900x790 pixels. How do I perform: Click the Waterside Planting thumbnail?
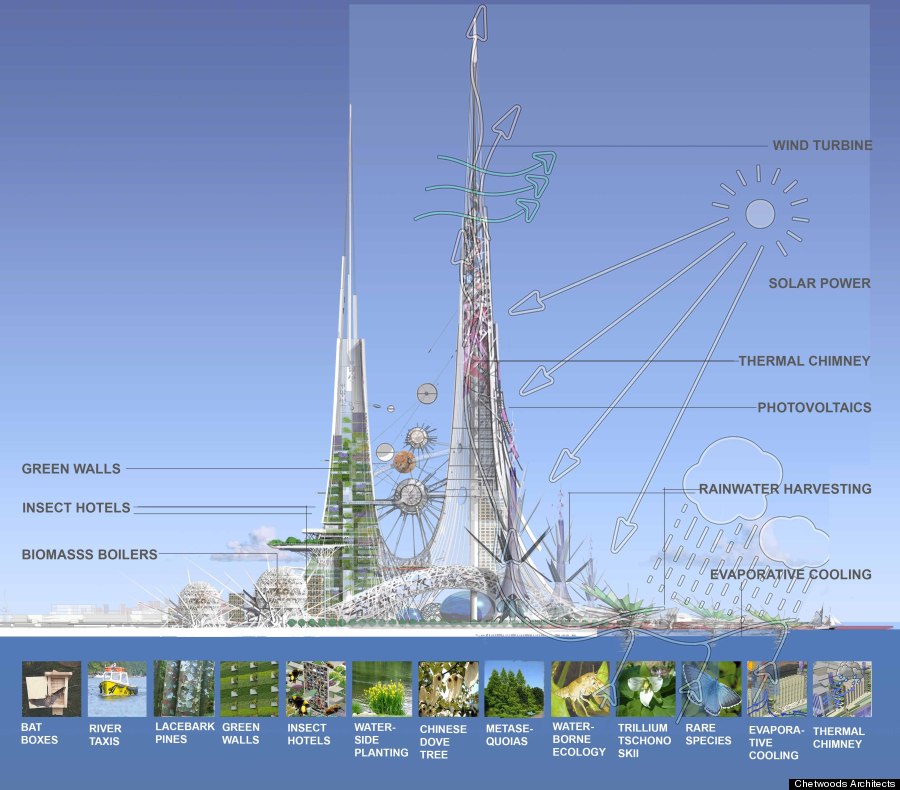pyautogui.click(x=382, y=688)
